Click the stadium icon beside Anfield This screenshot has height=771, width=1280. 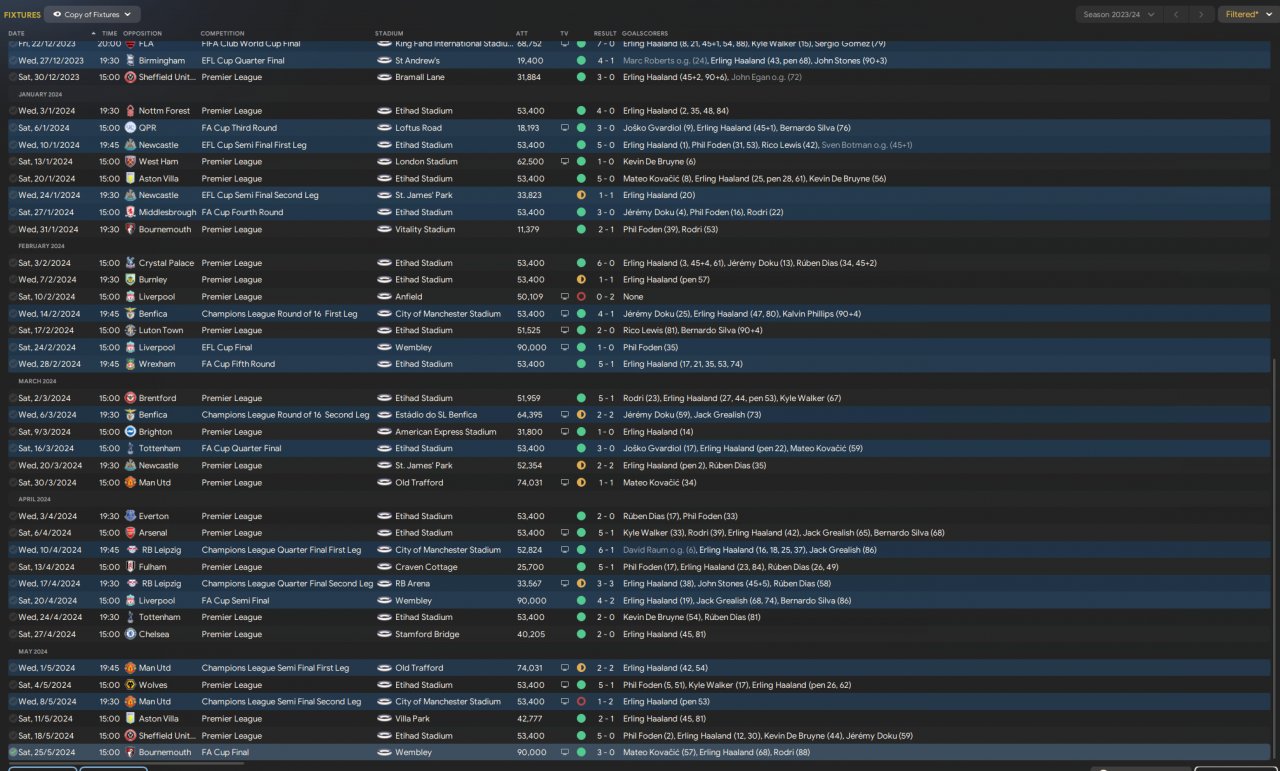click(x=384, y=297)
